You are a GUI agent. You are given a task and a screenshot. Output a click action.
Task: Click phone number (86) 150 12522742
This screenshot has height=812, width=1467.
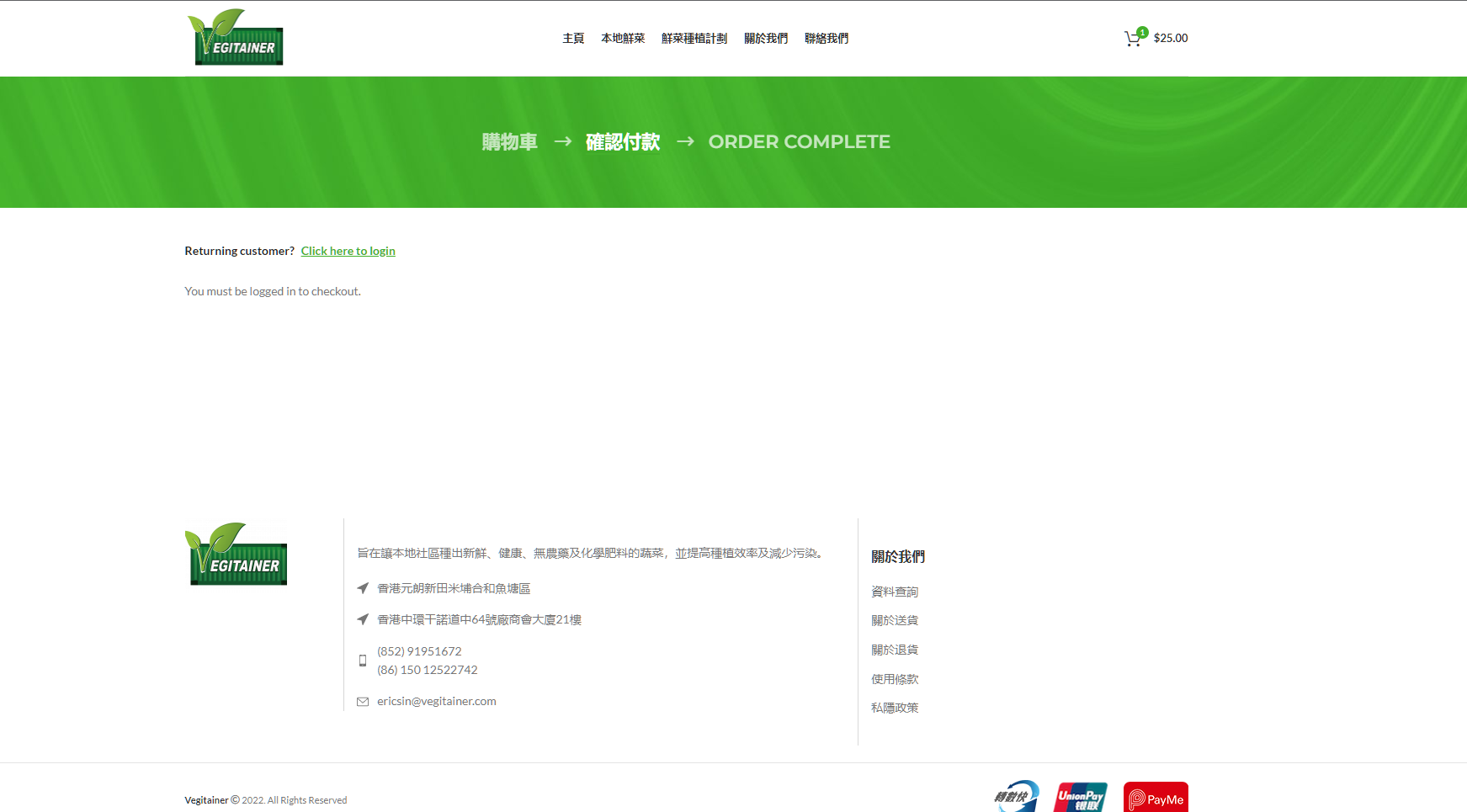click(x=428, y=670)
